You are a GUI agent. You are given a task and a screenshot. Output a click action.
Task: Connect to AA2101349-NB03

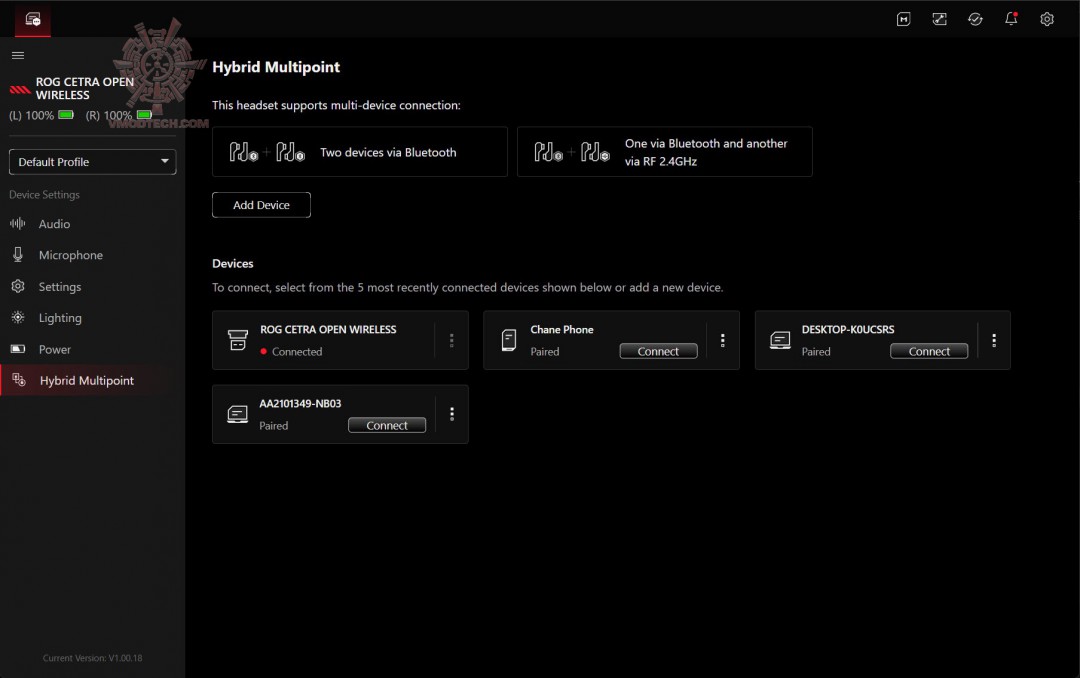[x=387, y=425]
